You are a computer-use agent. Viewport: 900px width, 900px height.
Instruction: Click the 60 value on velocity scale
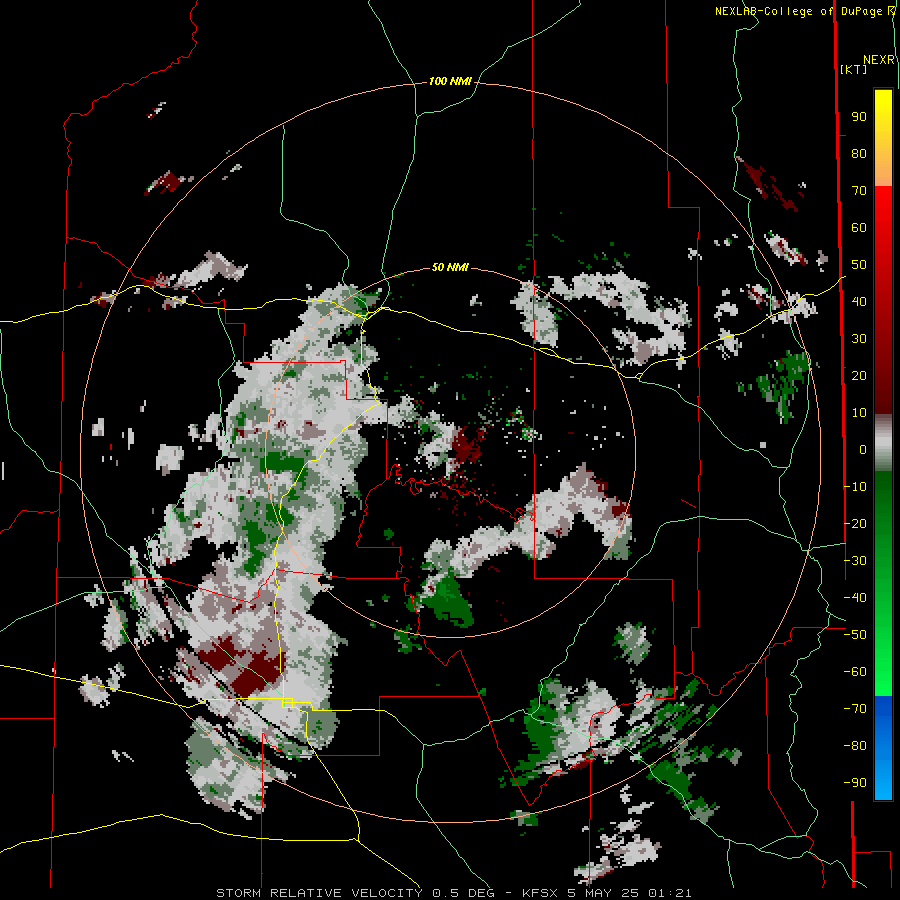point(859,228)
